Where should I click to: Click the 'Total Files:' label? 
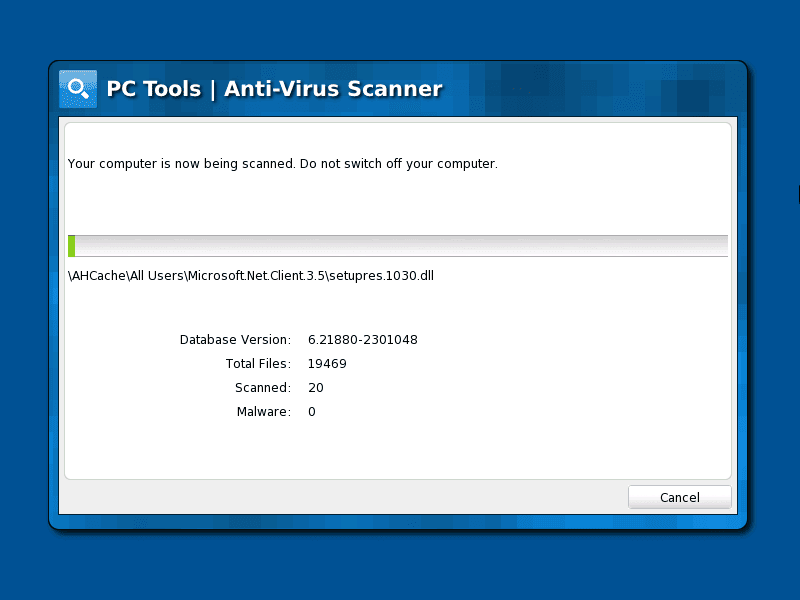click(258, 364)
